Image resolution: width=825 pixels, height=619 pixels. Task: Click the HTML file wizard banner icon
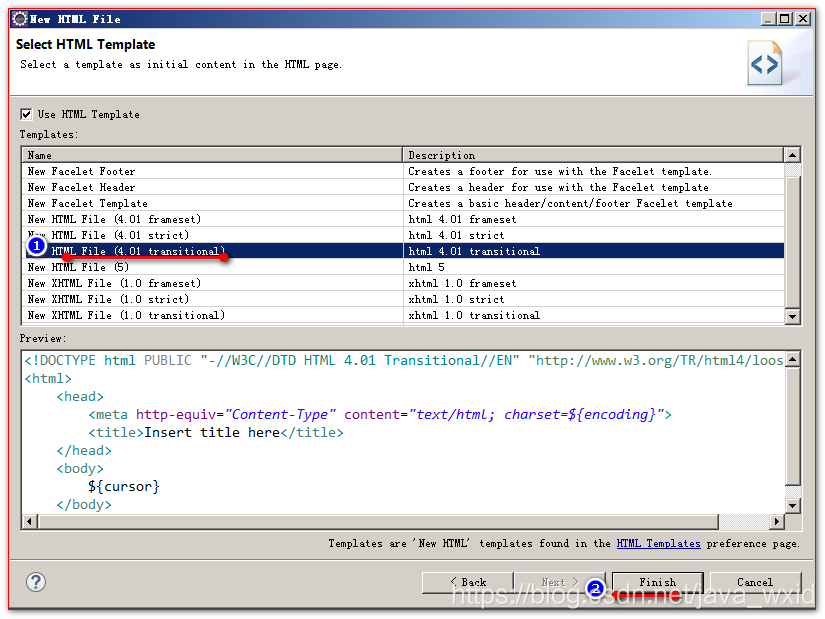click(764, 64)
